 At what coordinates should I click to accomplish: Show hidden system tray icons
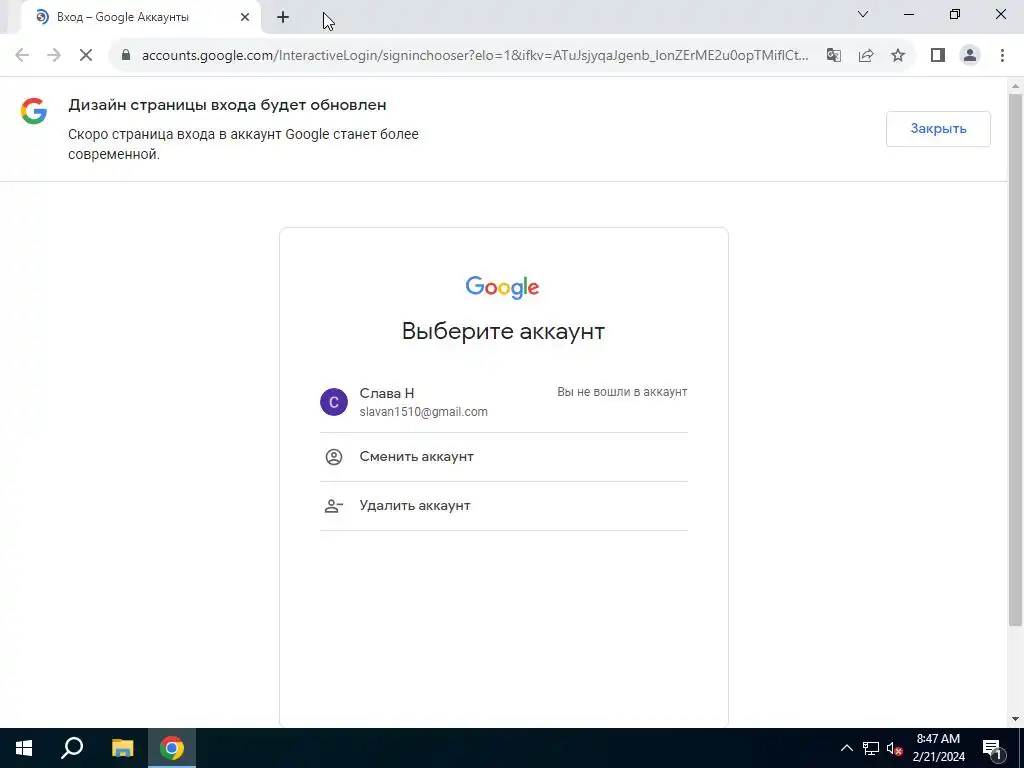(846, 748)
